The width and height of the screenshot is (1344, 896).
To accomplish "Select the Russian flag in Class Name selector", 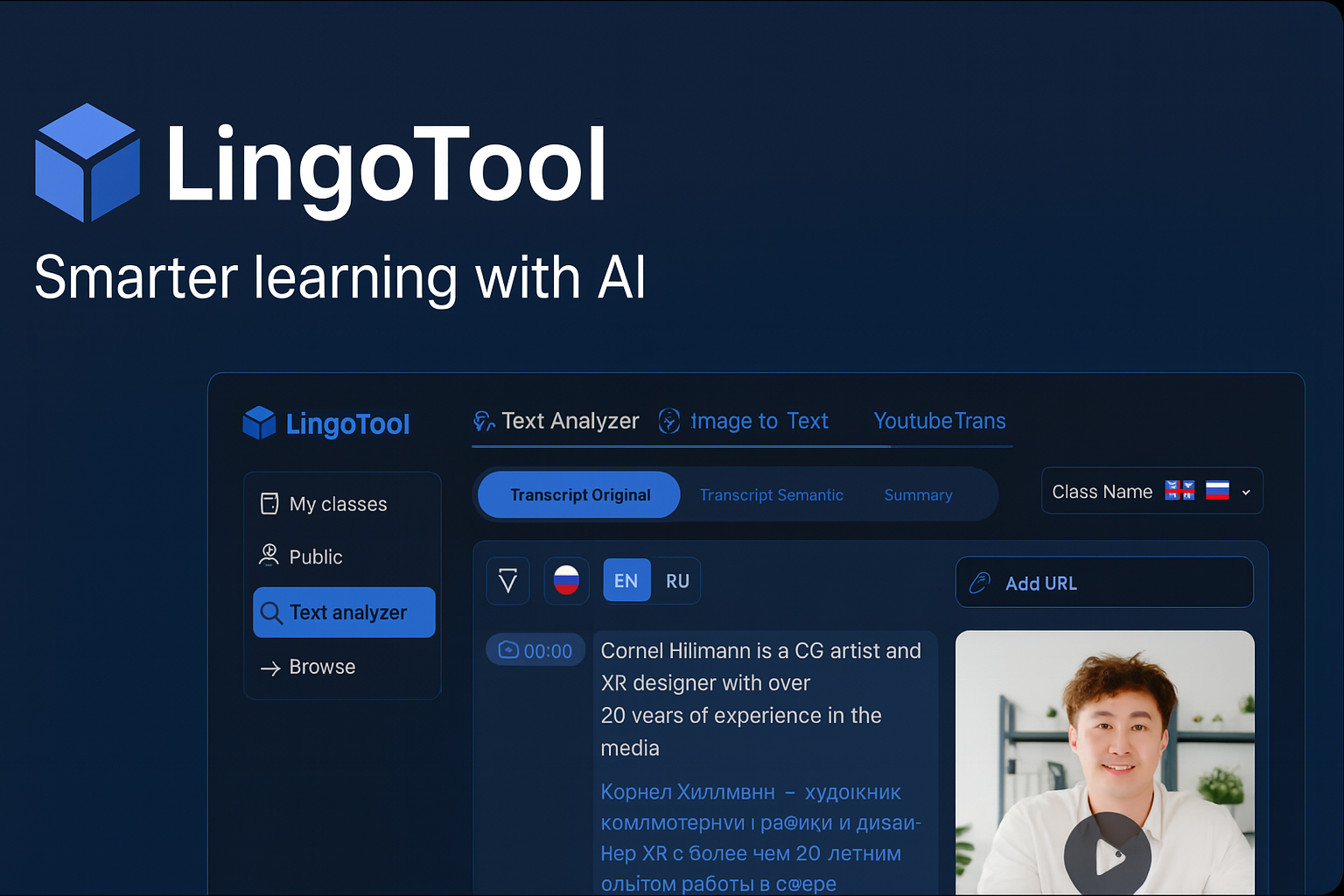I will tap(1218, 491).
